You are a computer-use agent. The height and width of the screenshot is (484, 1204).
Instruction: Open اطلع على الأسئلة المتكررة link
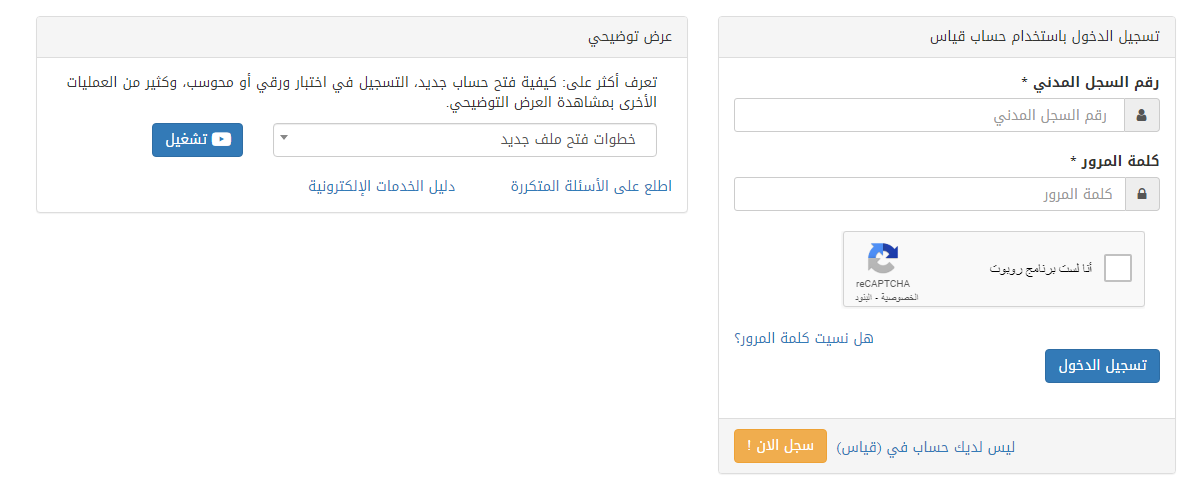(591, 186)
